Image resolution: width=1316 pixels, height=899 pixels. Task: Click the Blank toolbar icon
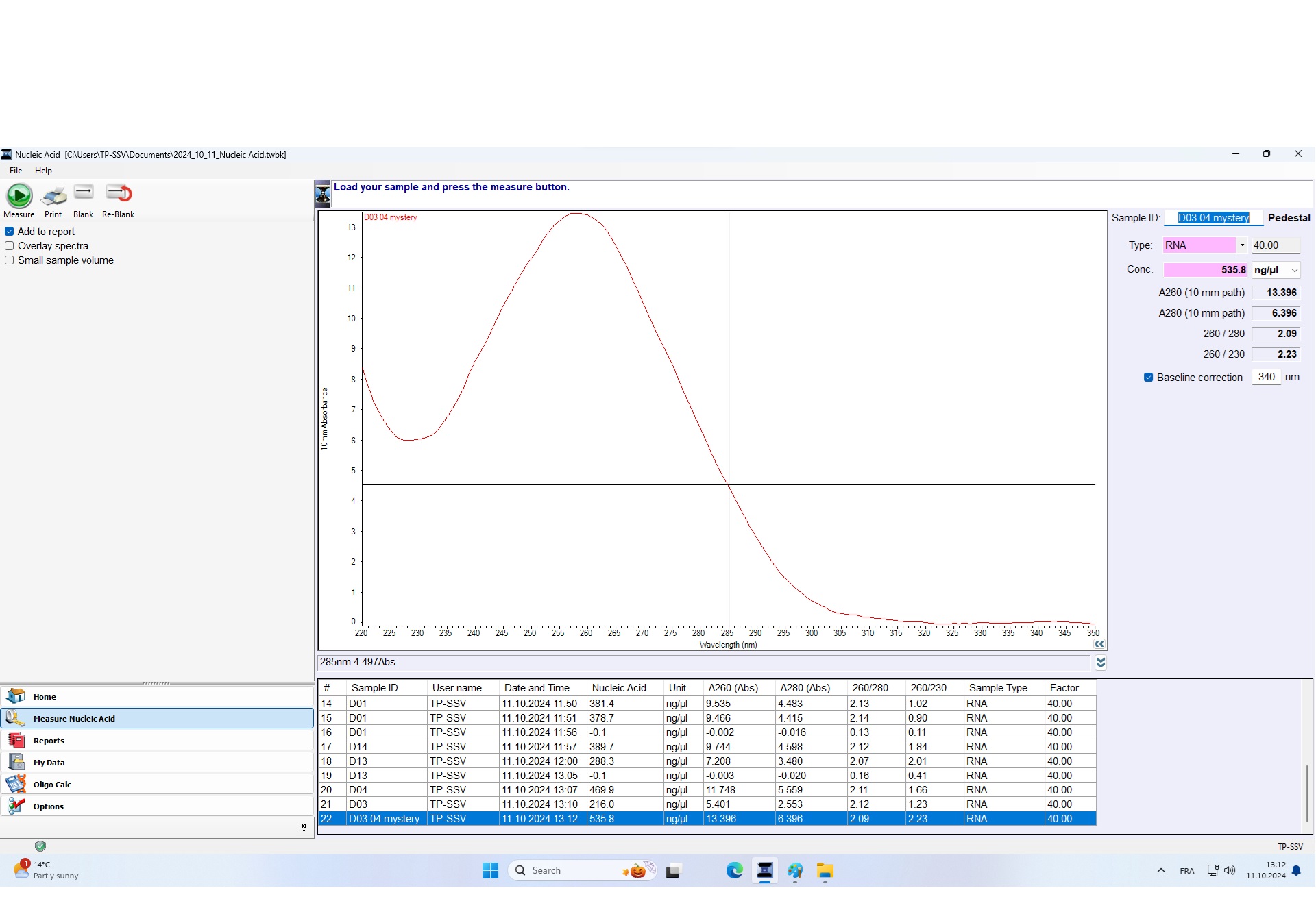[84, 194]
